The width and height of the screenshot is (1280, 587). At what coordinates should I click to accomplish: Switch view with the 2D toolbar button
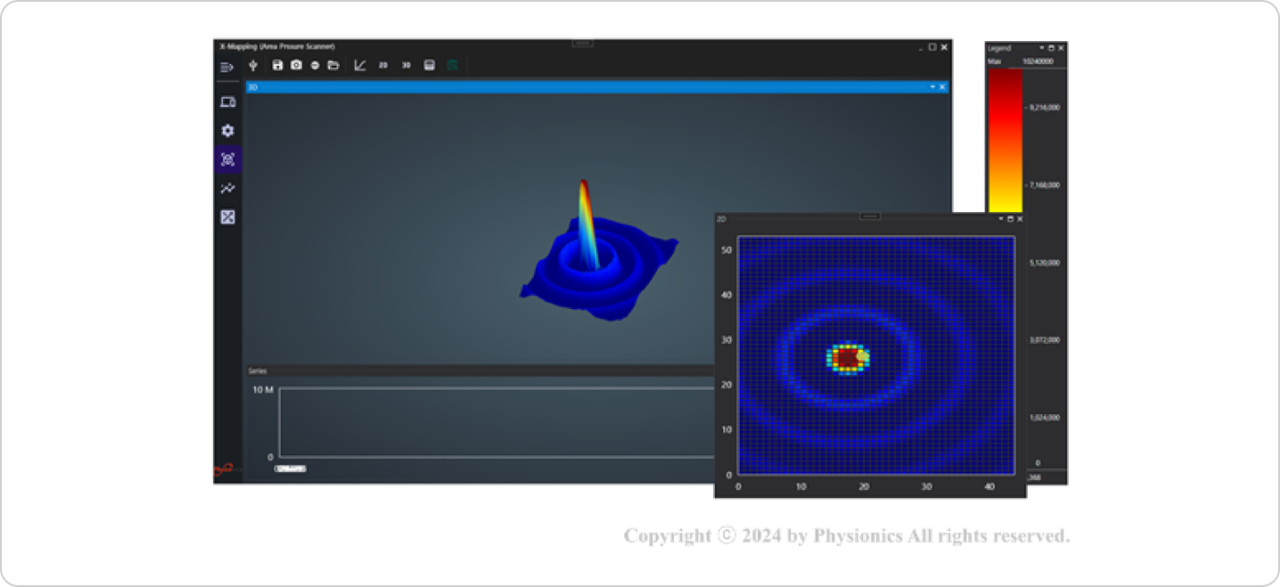[383, 65]
